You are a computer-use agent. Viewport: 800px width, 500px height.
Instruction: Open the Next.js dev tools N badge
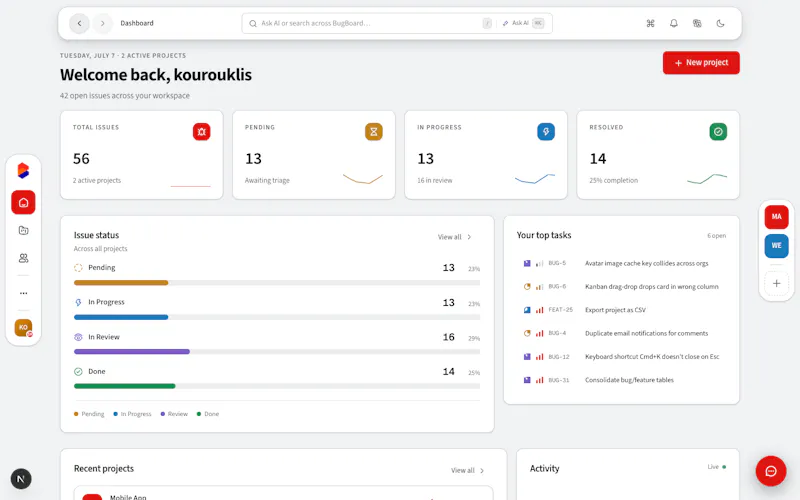(21, 479)
